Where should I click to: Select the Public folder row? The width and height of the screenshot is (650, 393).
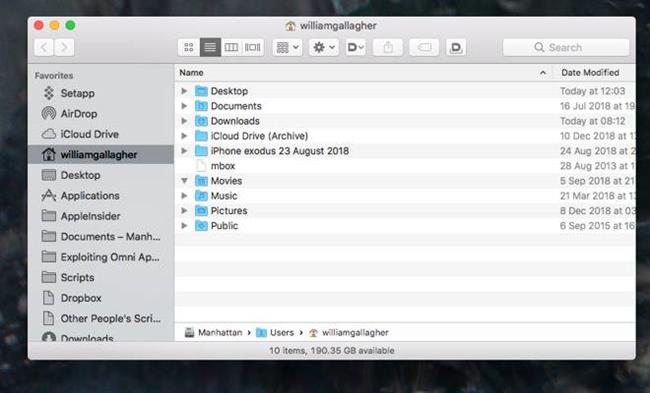coord(405,226)
